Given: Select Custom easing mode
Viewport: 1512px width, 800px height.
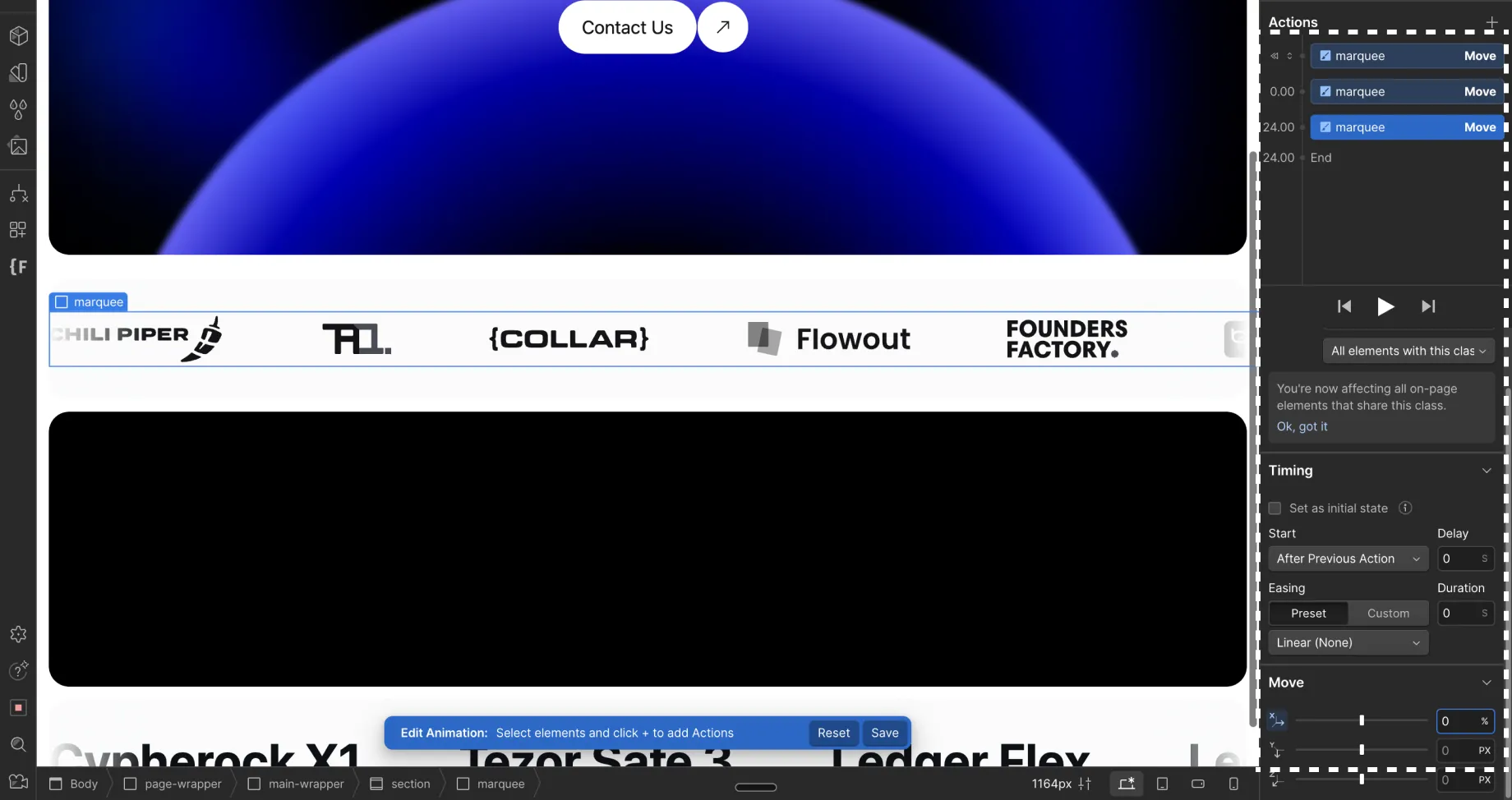Looking at the screenshot, I should (1388, 614).
